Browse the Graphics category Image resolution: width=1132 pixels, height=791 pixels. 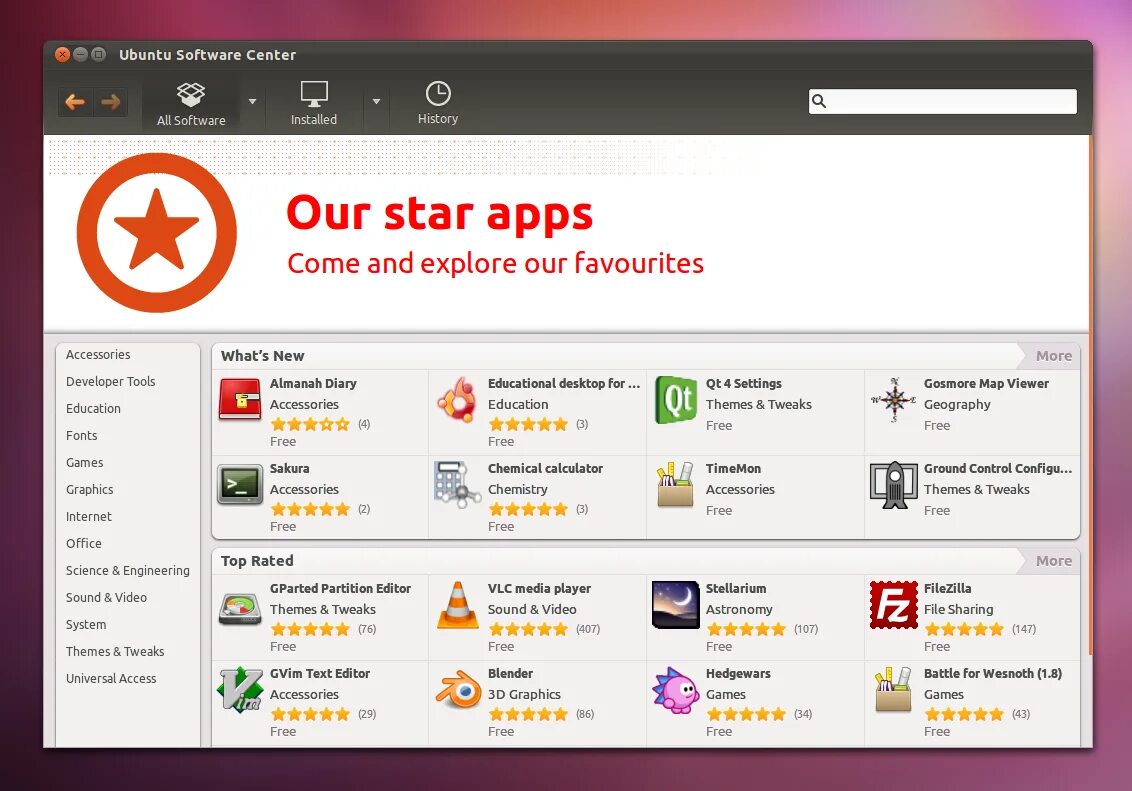click(x=90, y=489)
